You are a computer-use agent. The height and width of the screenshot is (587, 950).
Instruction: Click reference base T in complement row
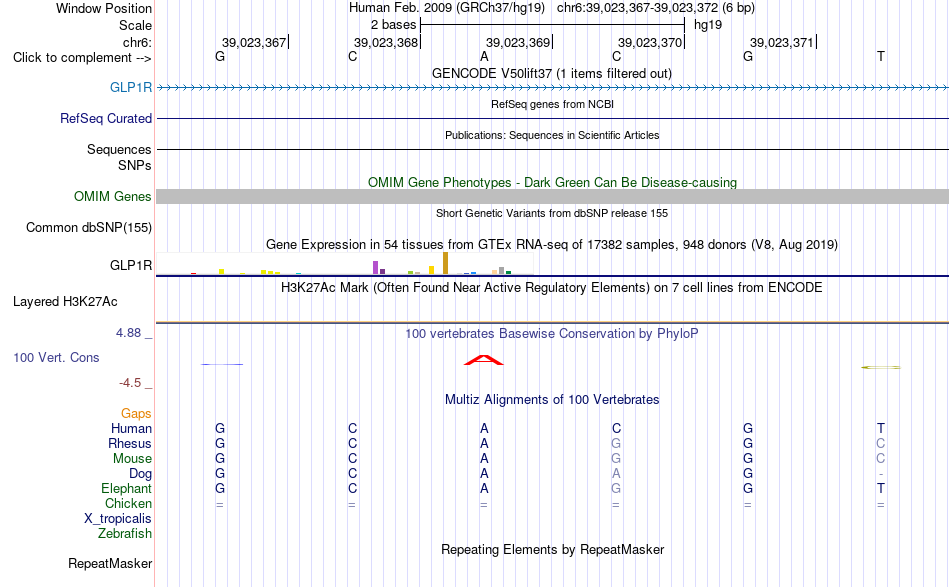click(880, 56)
